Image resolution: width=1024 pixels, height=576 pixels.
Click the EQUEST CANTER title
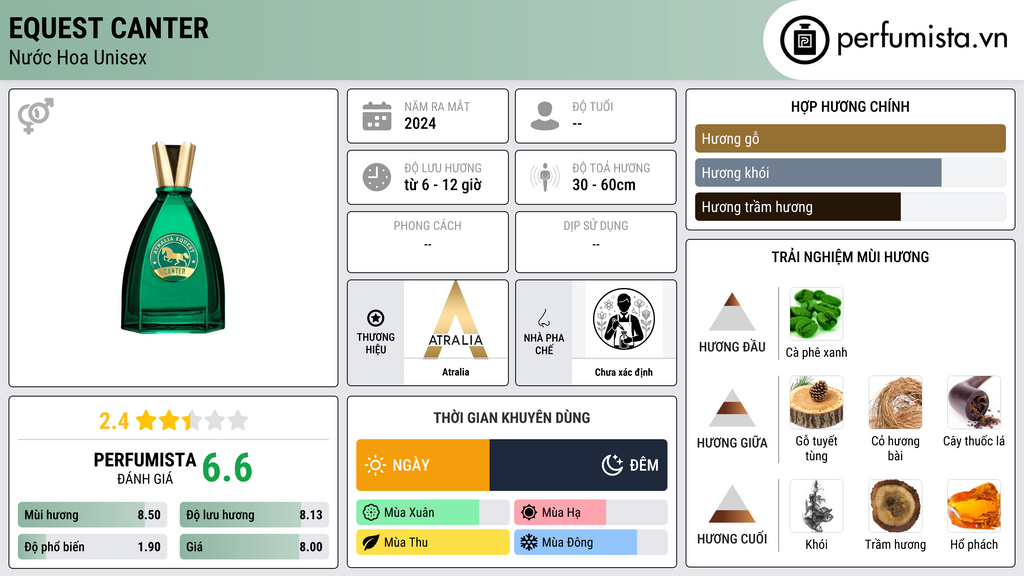pyautogui.click(x=109, y=29)
